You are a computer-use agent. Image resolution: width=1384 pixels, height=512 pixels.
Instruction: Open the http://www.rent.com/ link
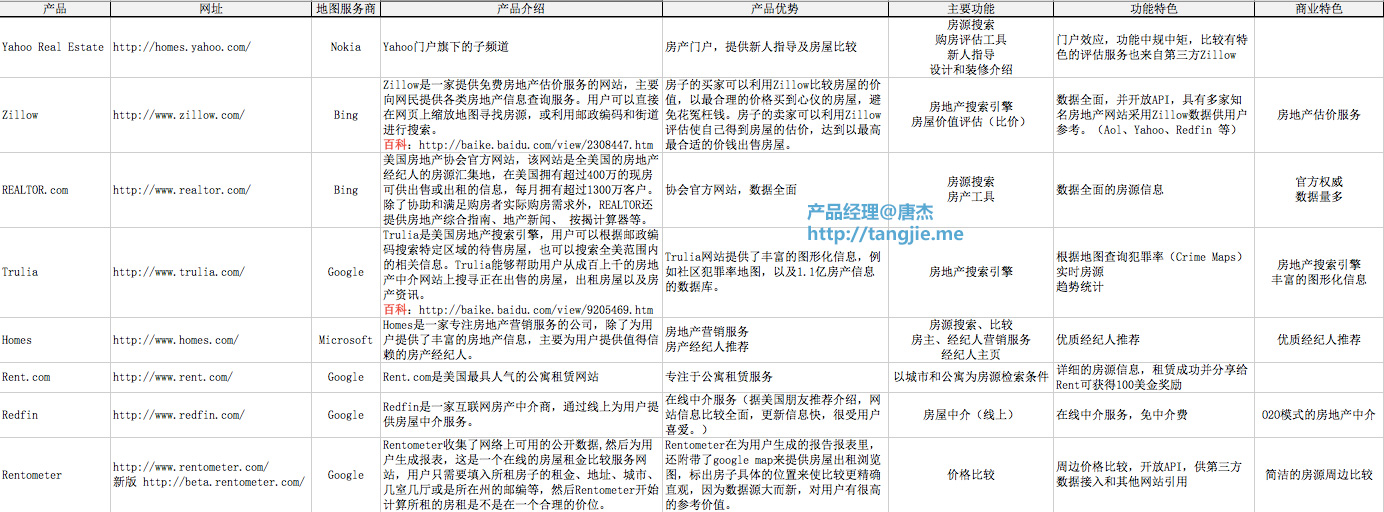(172, 377)
